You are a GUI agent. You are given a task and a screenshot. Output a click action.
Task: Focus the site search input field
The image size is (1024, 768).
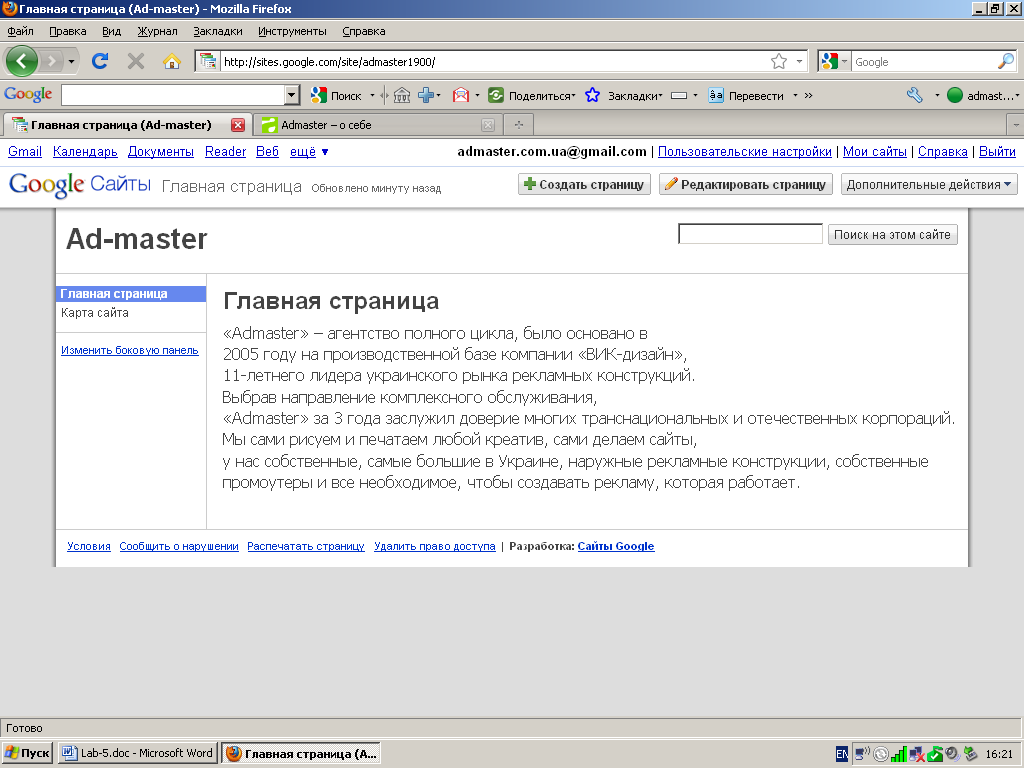750,234
